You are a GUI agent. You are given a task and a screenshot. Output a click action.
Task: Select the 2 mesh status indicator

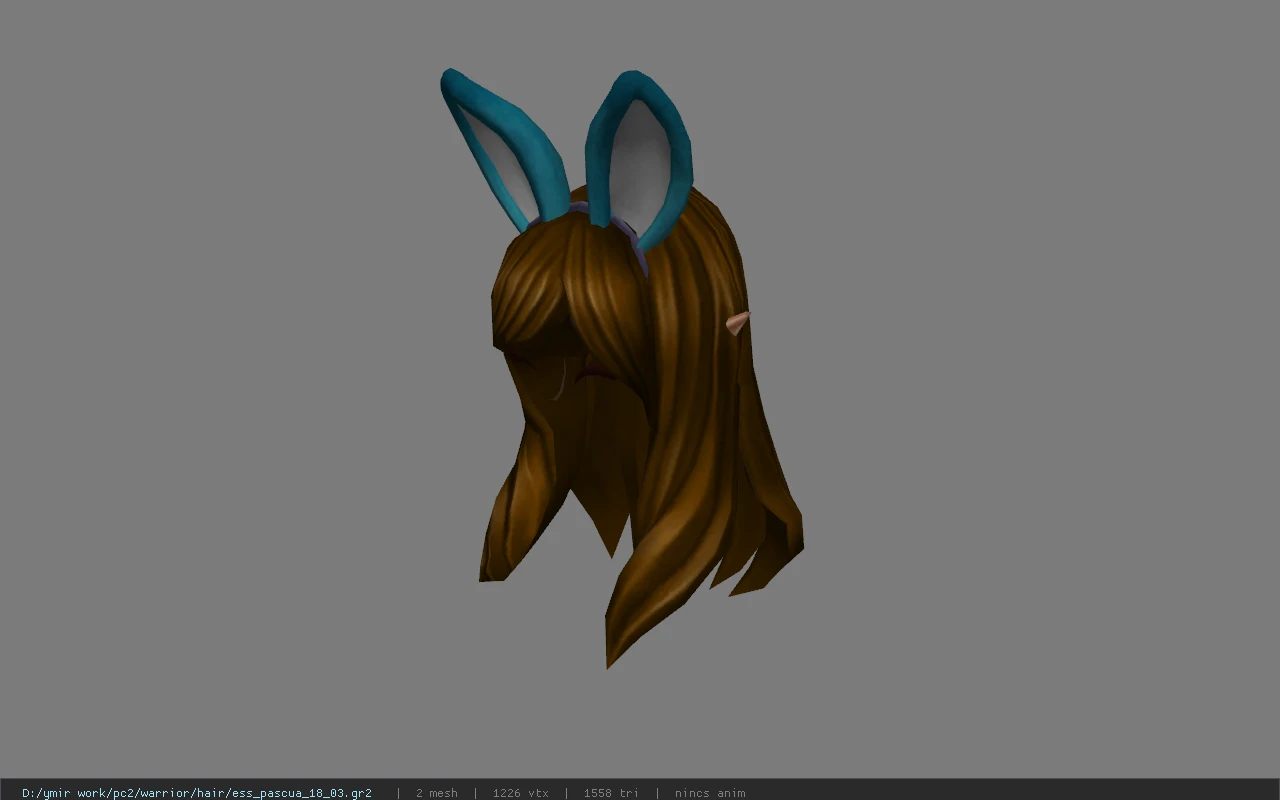pyautogui.click(x=436, y=793)
